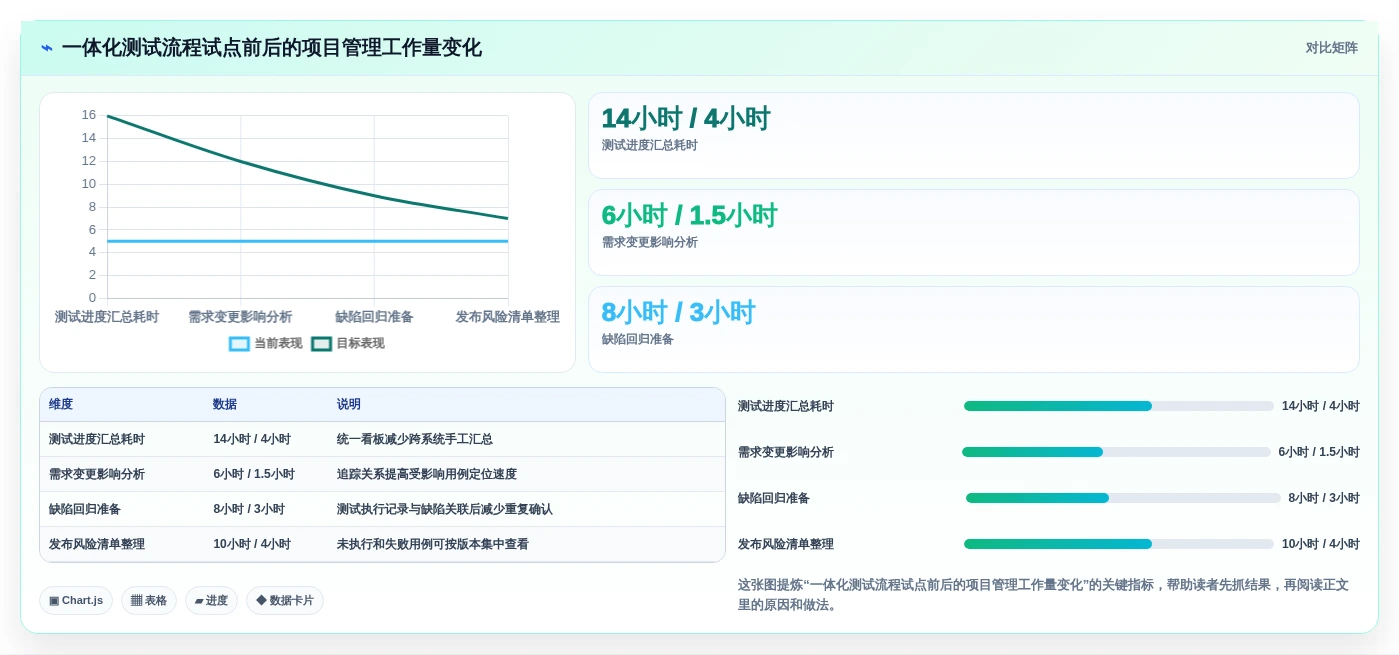Open the 14小时 / 4小时 data card

click(974, 135)
